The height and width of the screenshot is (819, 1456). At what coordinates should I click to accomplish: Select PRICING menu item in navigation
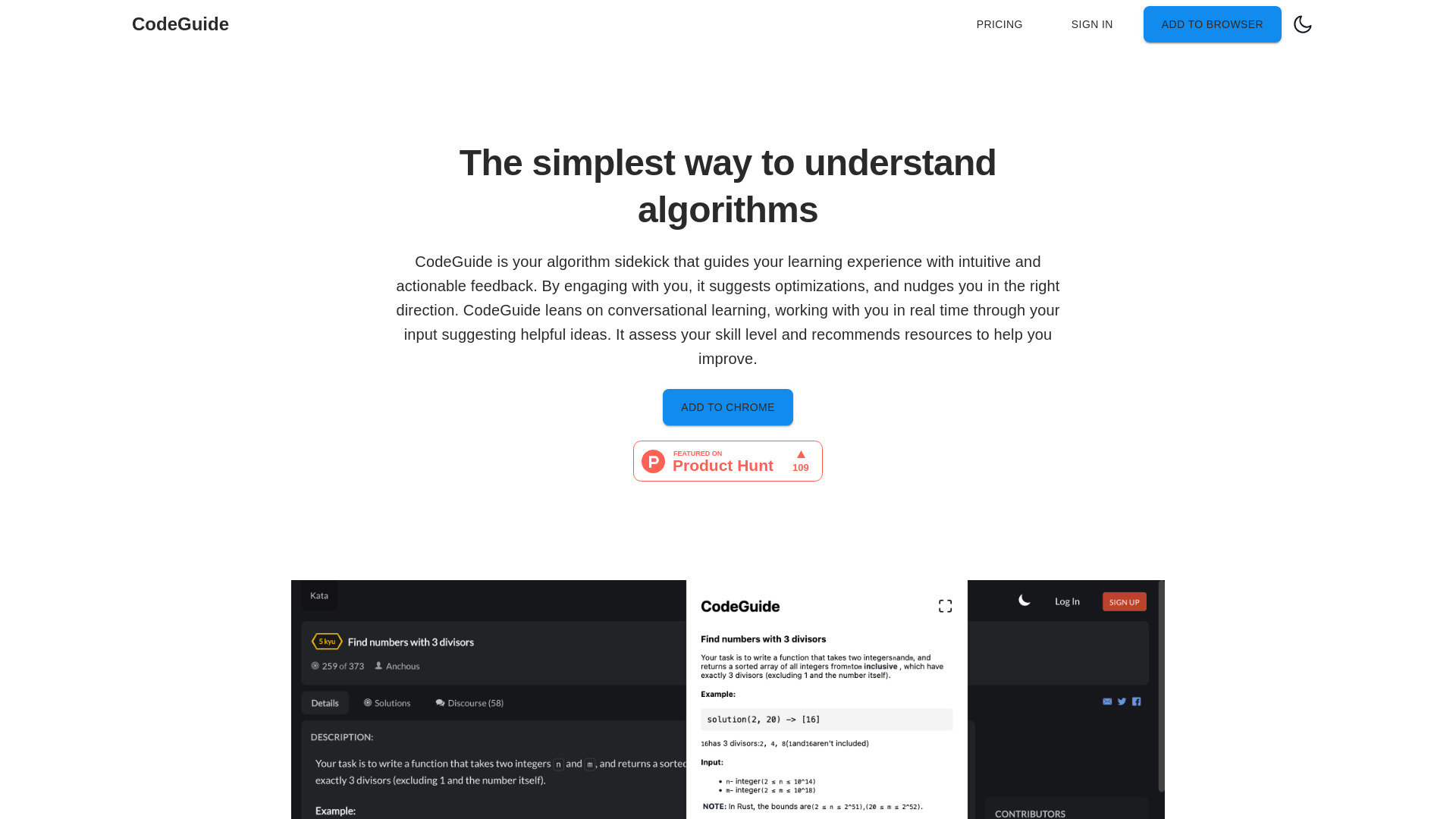coord(999,24)
